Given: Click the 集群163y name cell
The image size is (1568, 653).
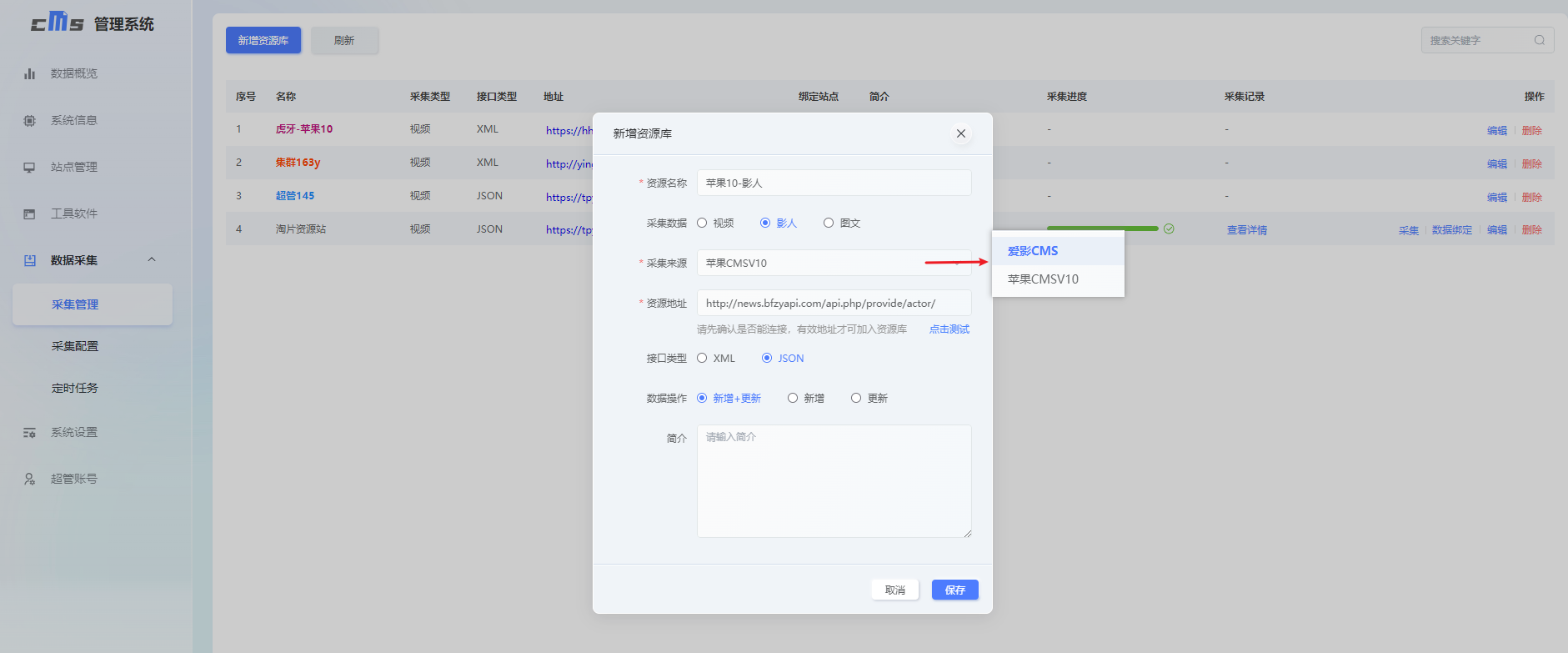Looking at the screenshot, I should [298, 163].
